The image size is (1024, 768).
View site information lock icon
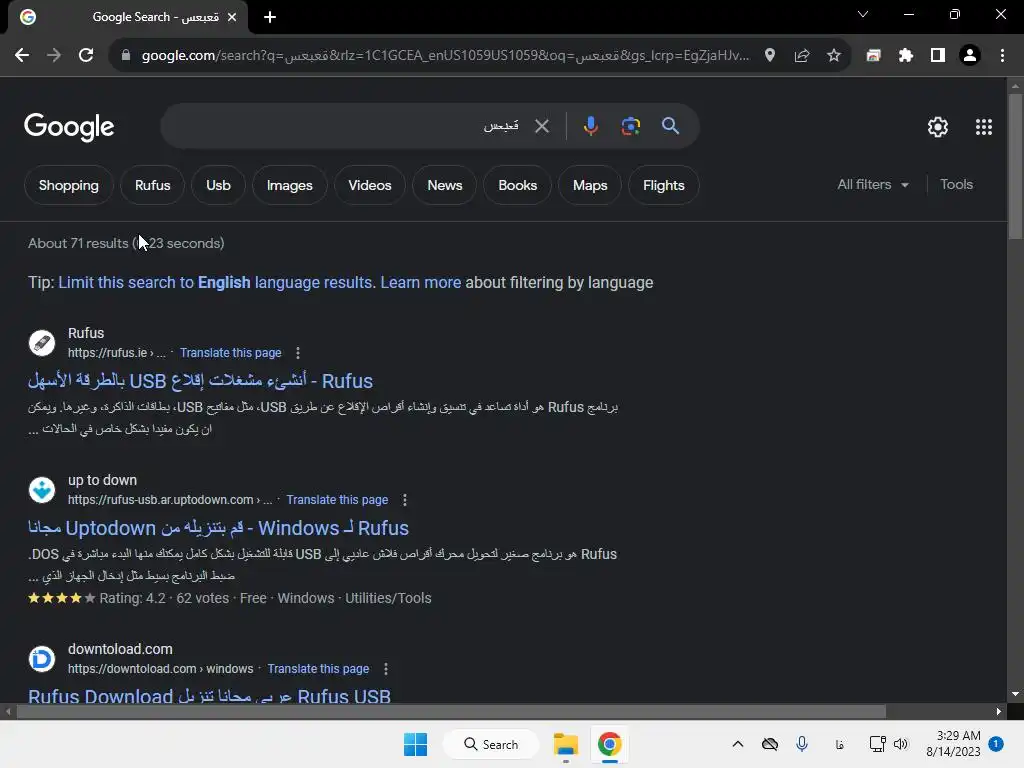(x=126, y=56)
